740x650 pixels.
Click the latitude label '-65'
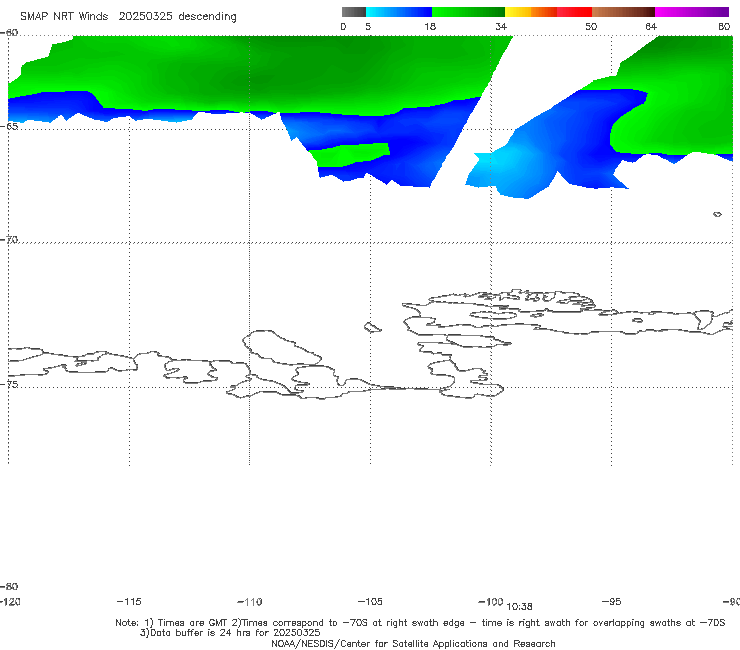(9, 127)
